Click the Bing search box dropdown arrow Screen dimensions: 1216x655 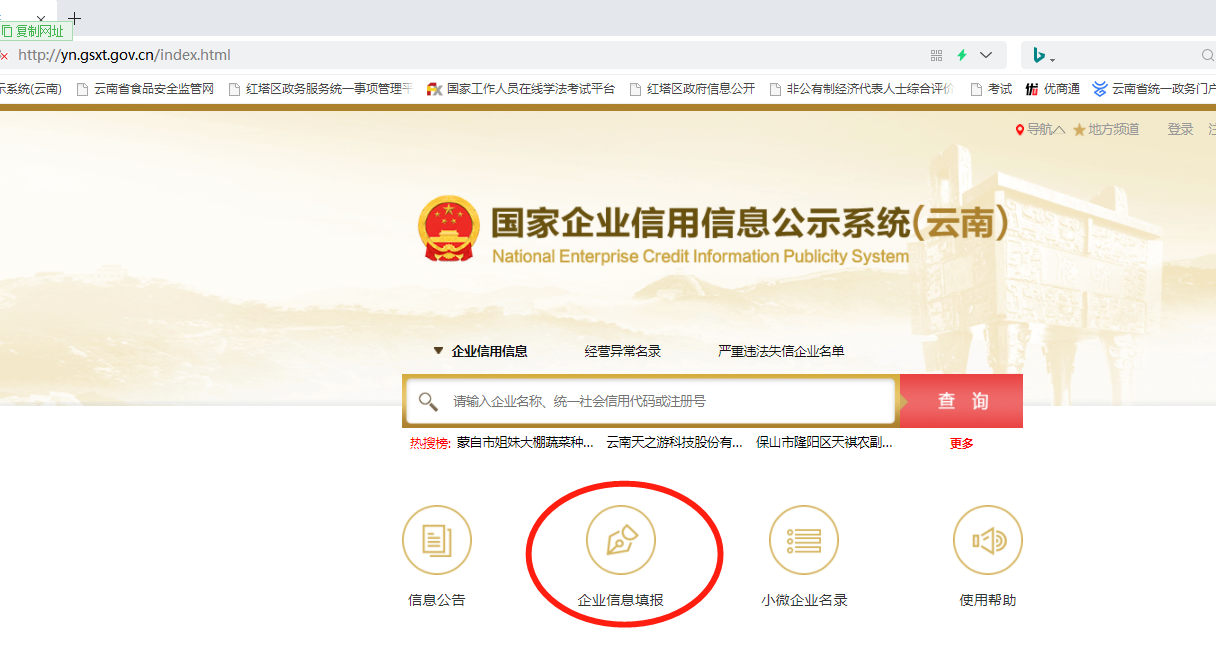(1053, 60)
